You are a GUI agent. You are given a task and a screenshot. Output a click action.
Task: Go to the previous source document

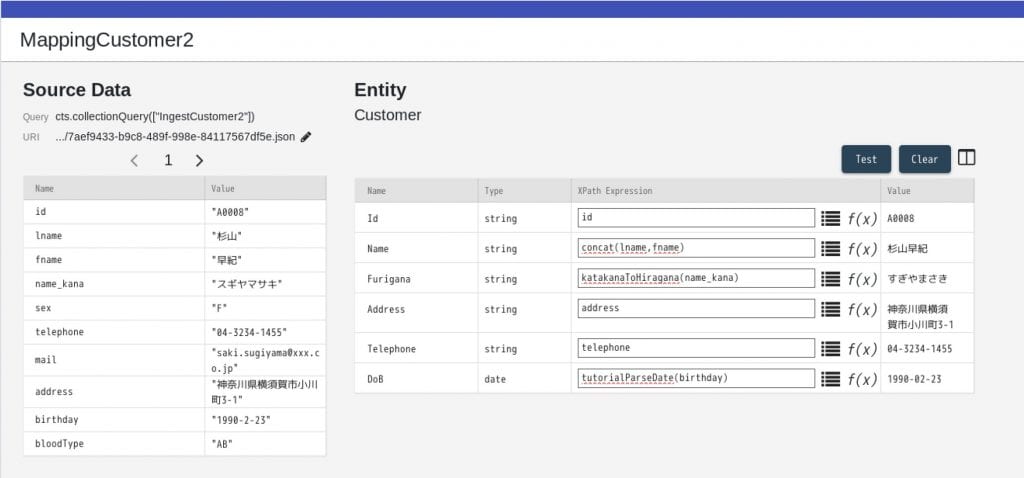point(135,160)
